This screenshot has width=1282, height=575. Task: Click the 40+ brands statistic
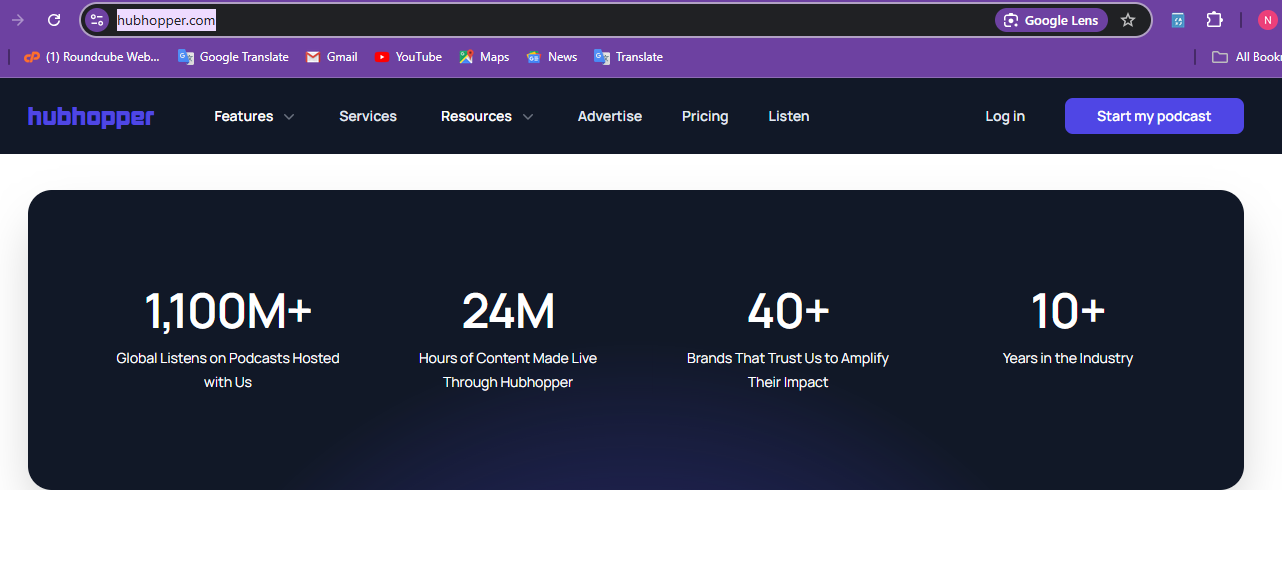point(788,311)
